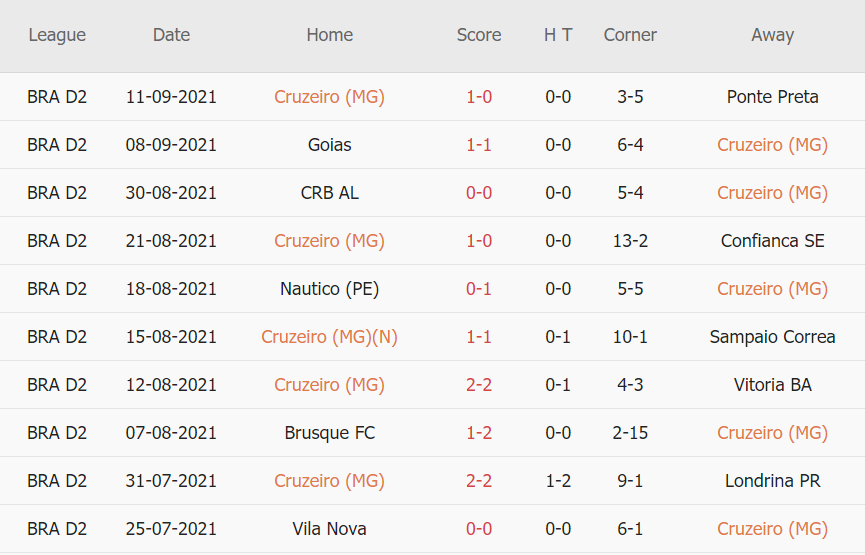The image size is (865, 555).
Task: Click the 1-0 score on 11-09-2021
Action: 479,97
